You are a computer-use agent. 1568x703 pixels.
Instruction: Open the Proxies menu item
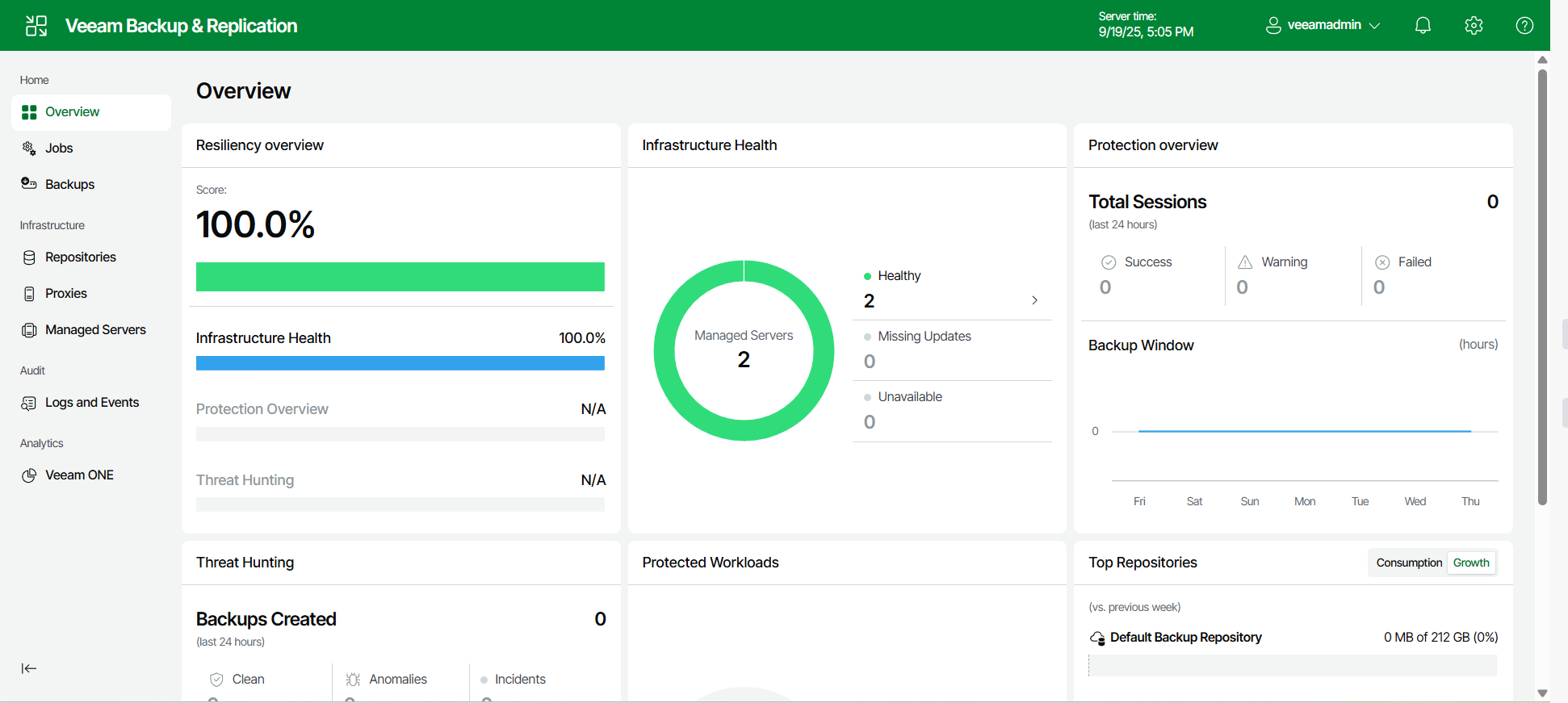[65, 294]
